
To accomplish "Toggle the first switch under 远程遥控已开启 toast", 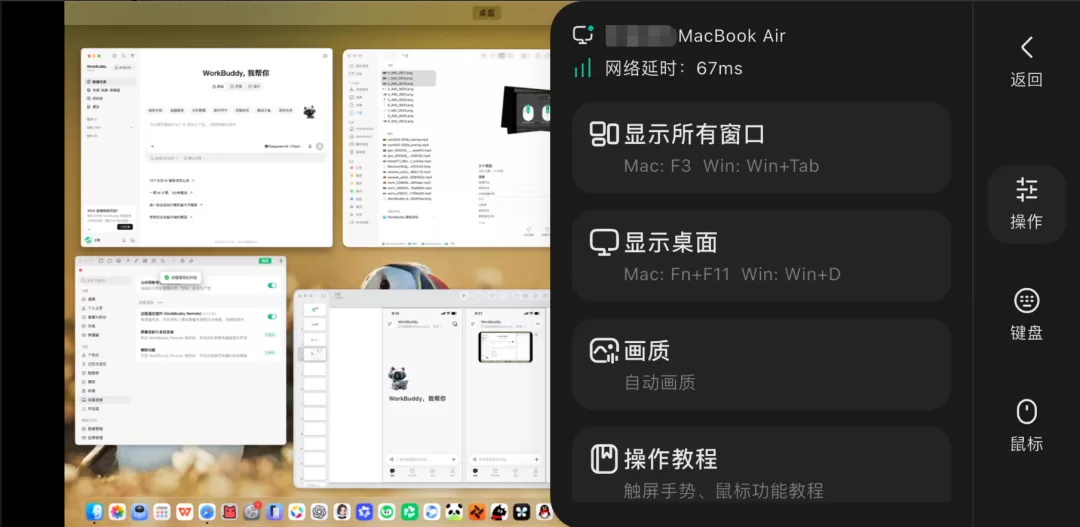I will 272,285.
